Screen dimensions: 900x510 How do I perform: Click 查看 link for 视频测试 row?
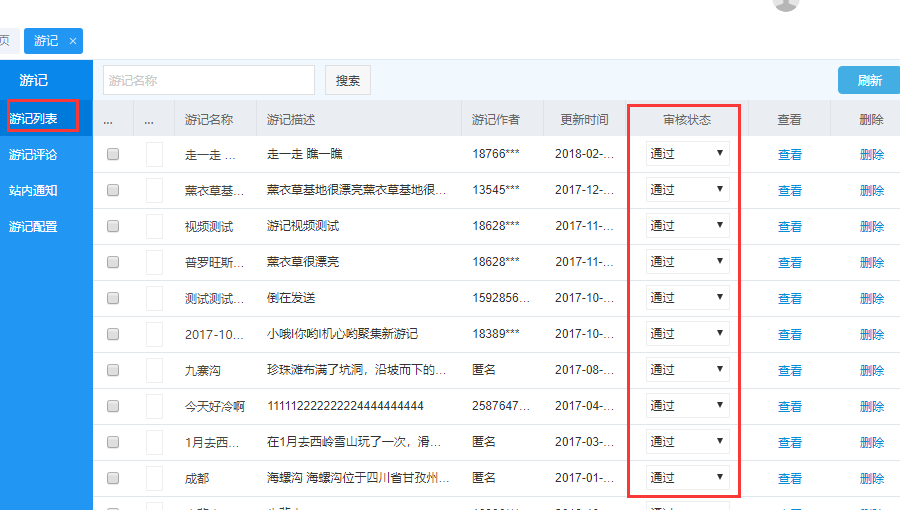pos(790,226)
